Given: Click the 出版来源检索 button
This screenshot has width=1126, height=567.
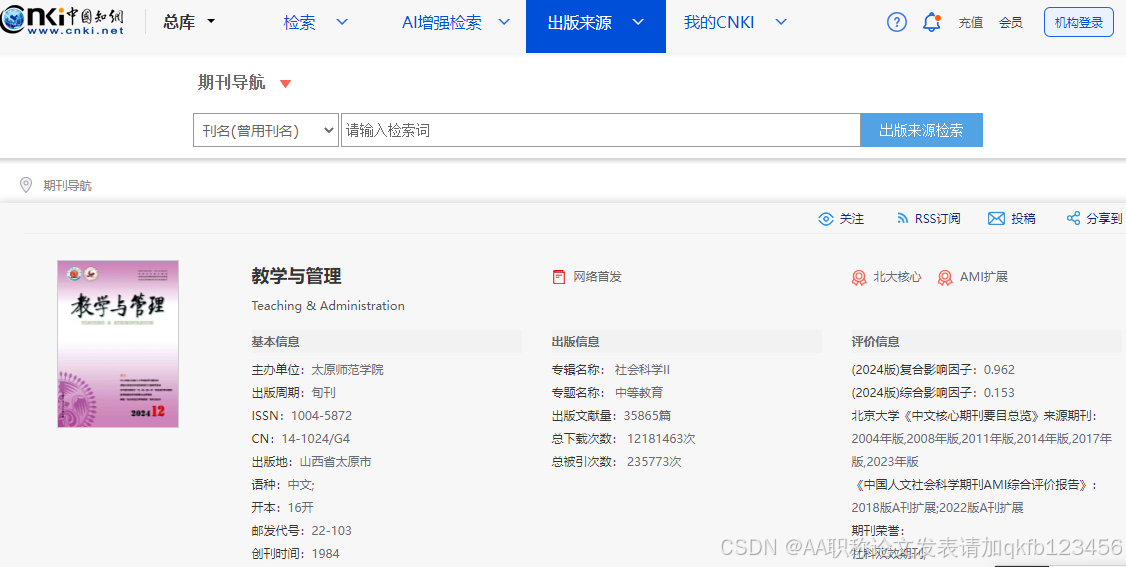Looking at the screenshot, I should [921, 130].
